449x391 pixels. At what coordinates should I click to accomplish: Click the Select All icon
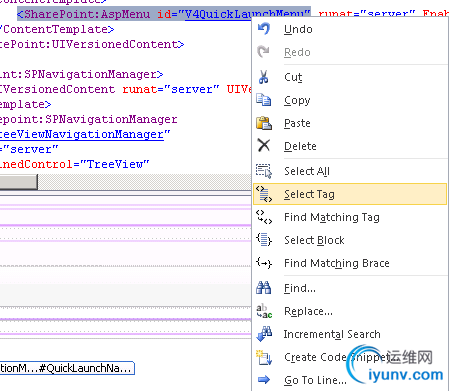tap(264, 171)
